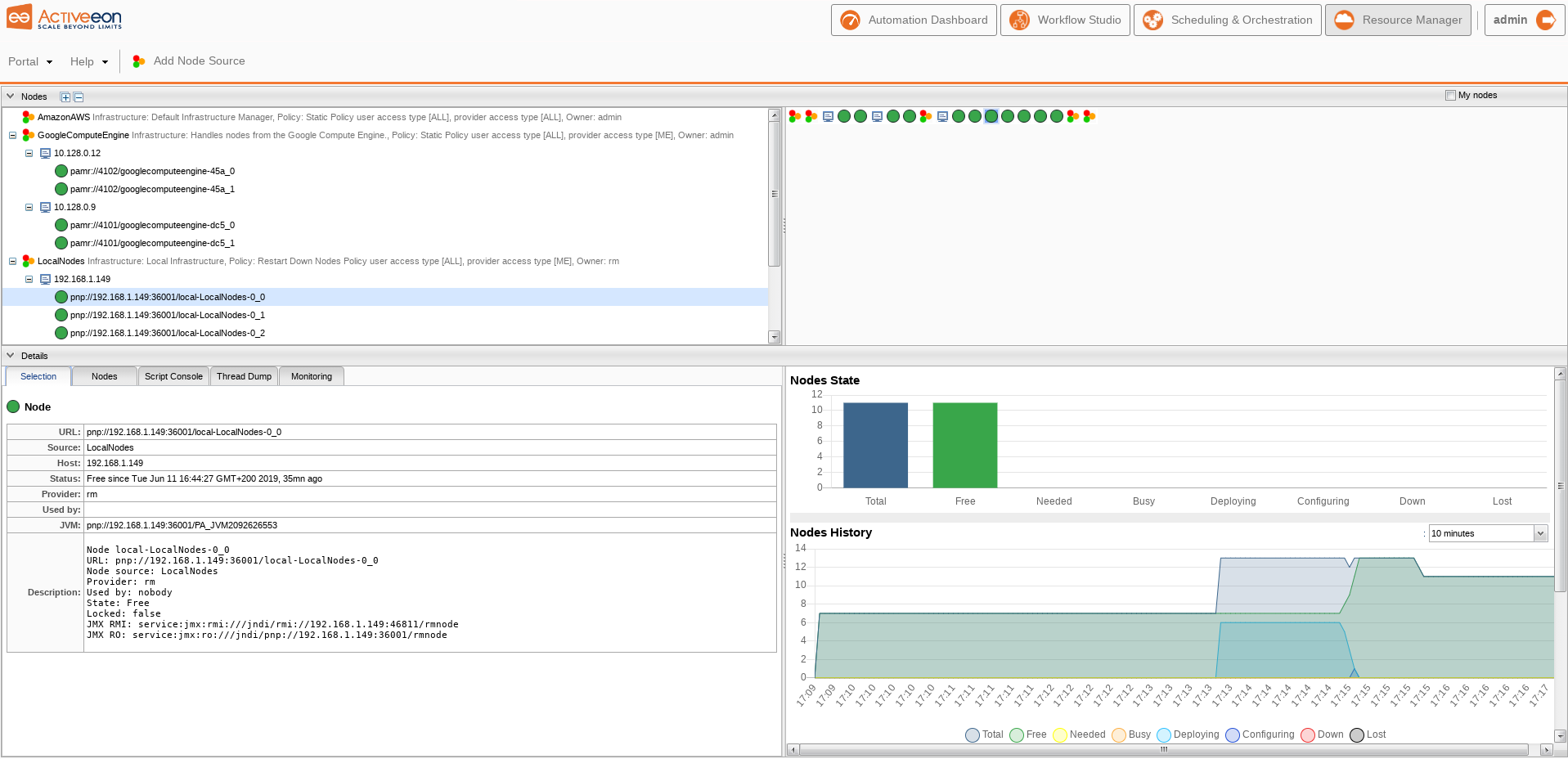The width and height of the screenshot is (1568, 759).
Task: Toggle the Configuring series in history legend
Action: 1260,734
